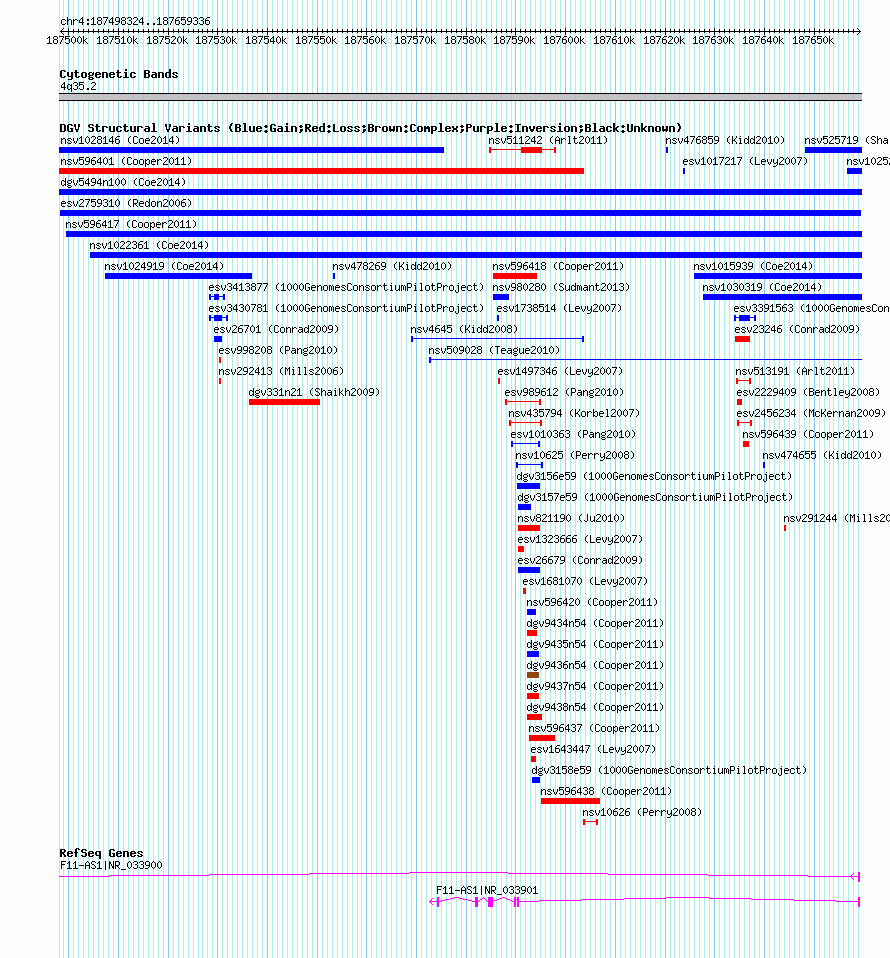Select nsv10625 (Perry2008) label
Image resolution: width=890 pixels, height=958 pixels.
click(575, 455)
